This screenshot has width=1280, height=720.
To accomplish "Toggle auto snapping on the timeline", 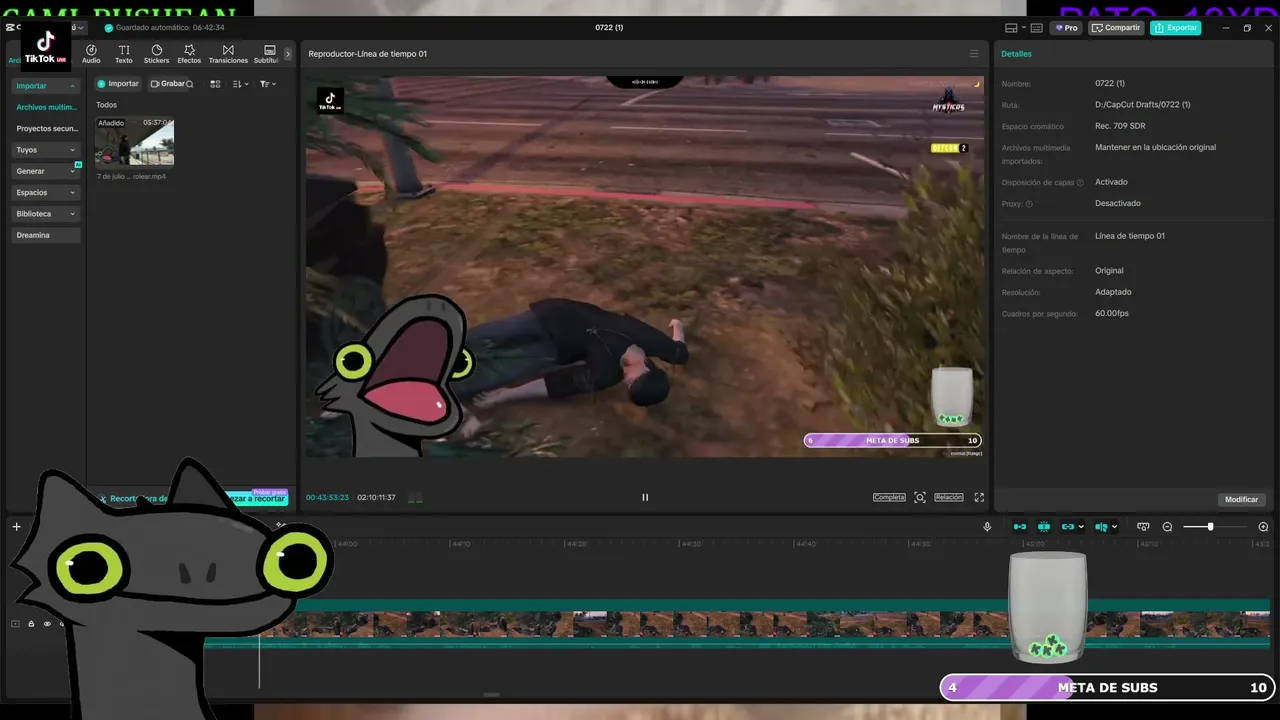I will [1044, 527].
